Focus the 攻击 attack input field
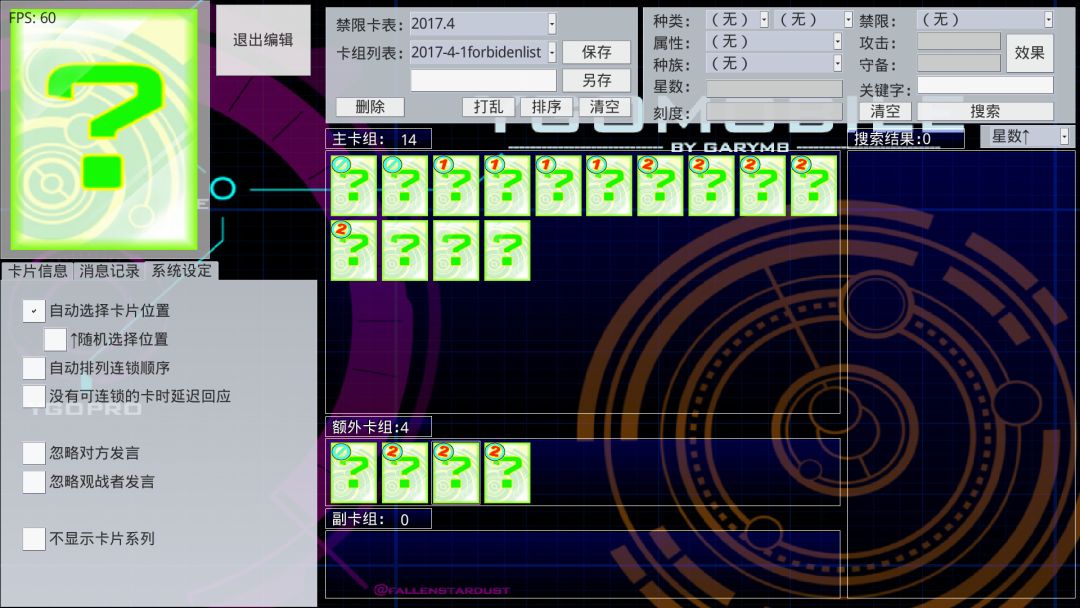Screen dimensions: 1080x608 point(959,42)
